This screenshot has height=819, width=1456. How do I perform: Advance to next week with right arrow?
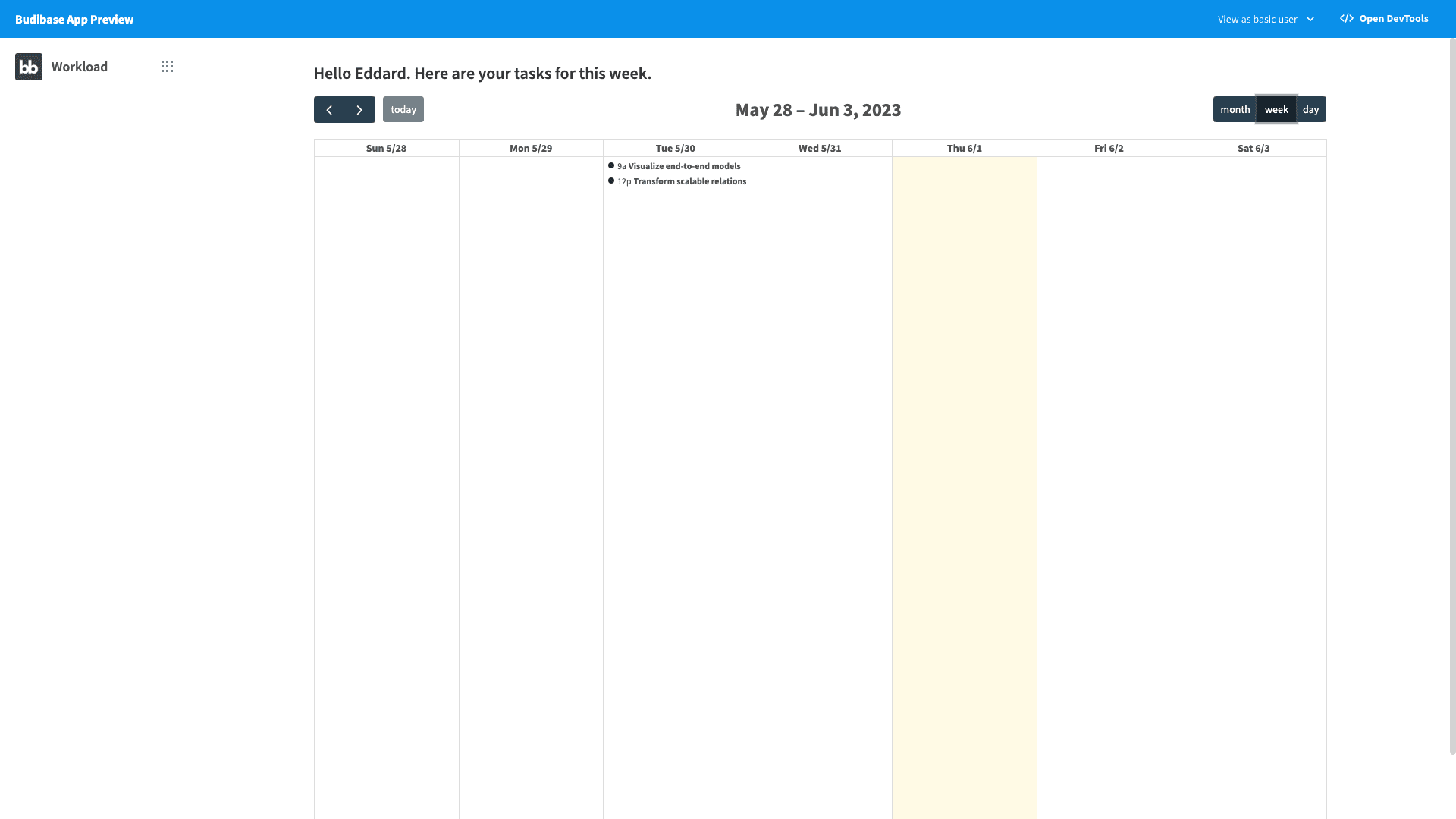(x=359, y=110)
